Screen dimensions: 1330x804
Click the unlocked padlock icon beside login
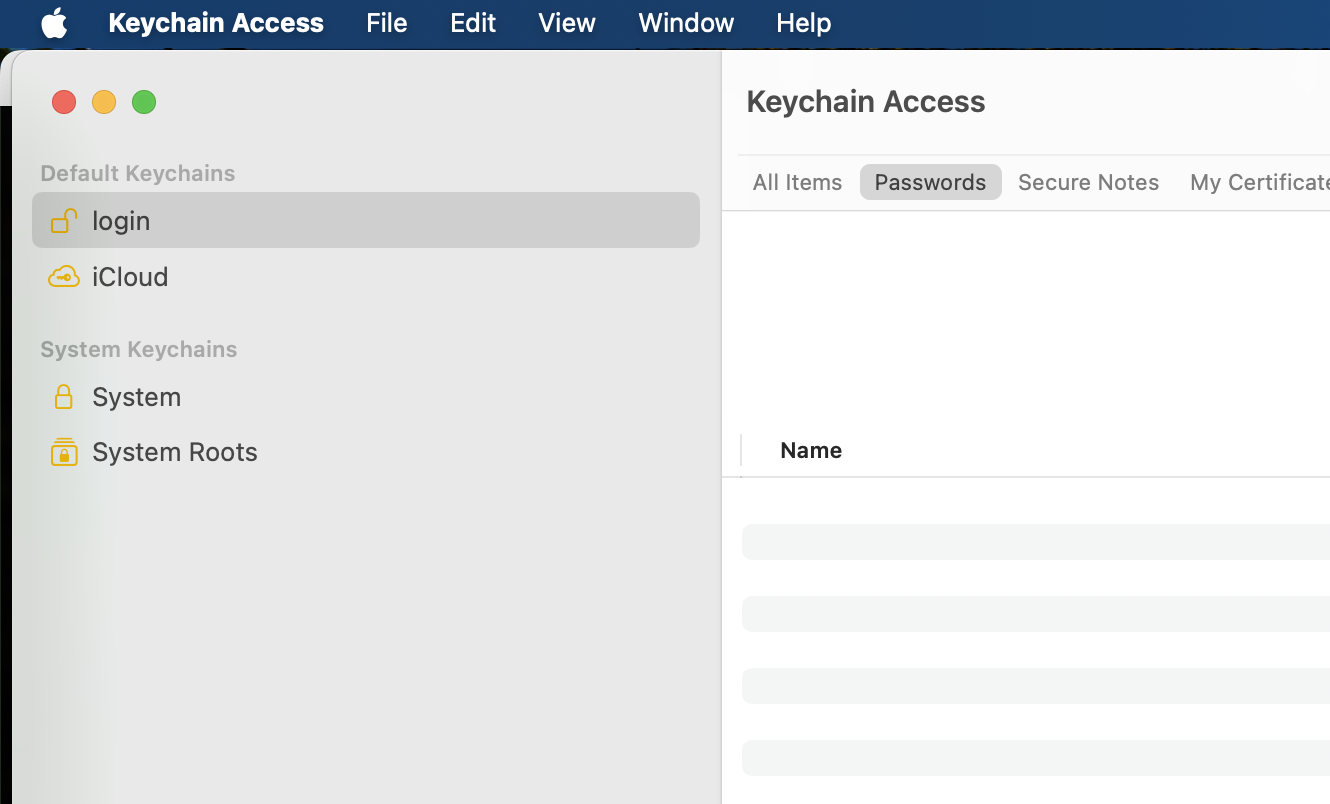(x=63, y=220)
